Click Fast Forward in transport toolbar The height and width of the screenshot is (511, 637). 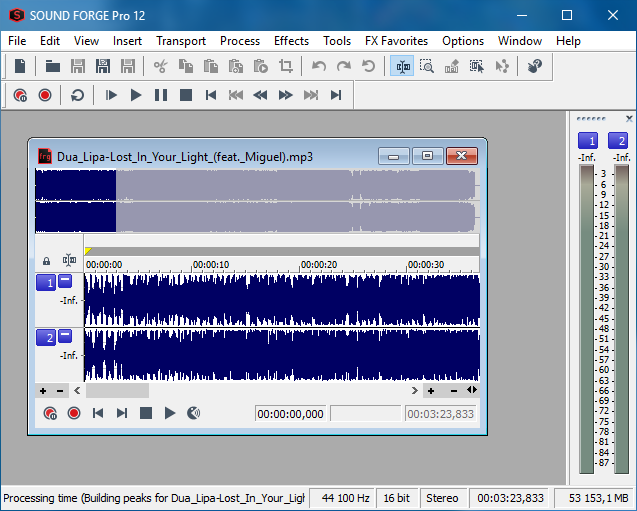pos(286,95)
